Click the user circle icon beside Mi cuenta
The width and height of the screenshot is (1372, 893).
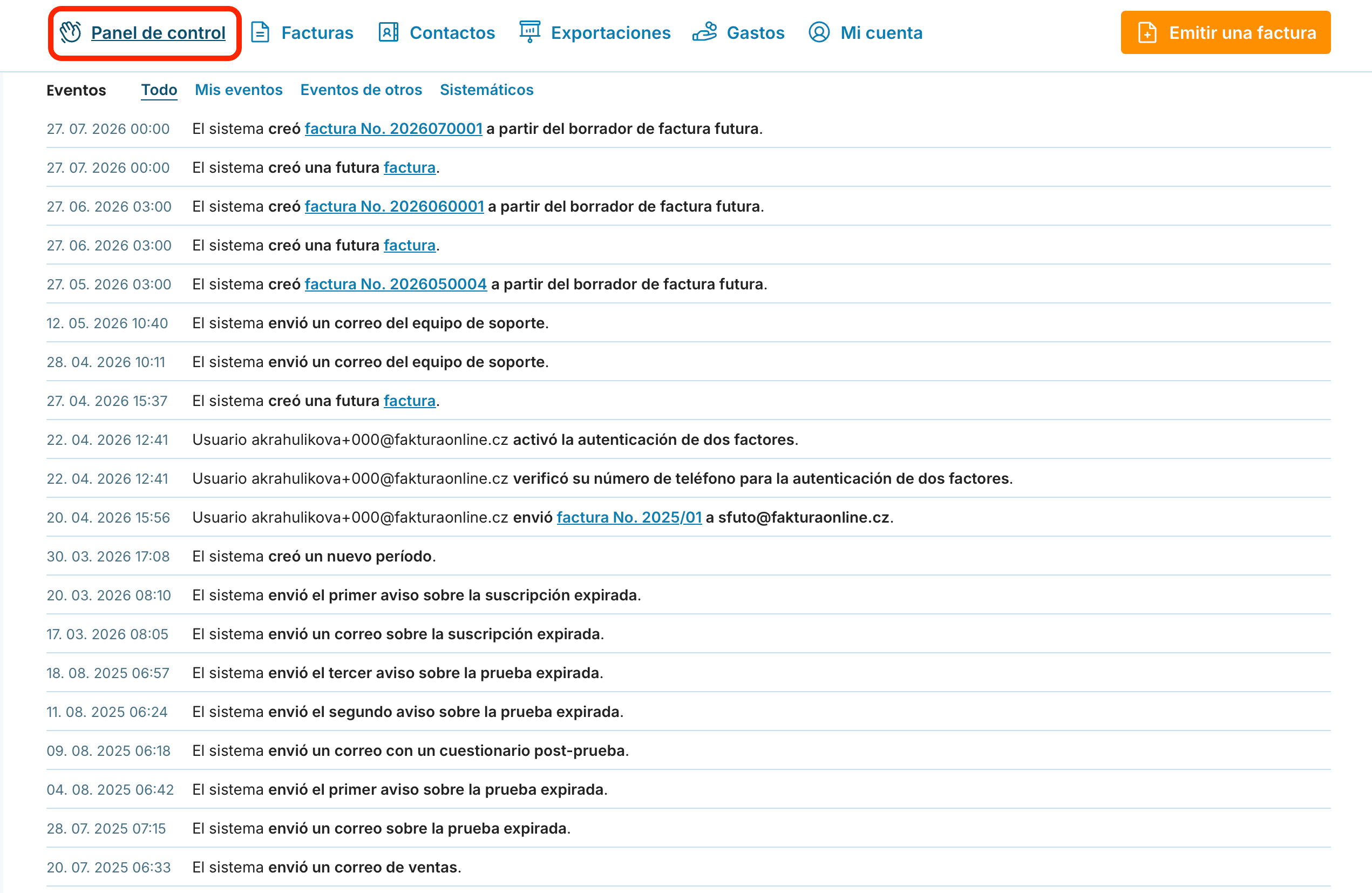tap(819, 32)
